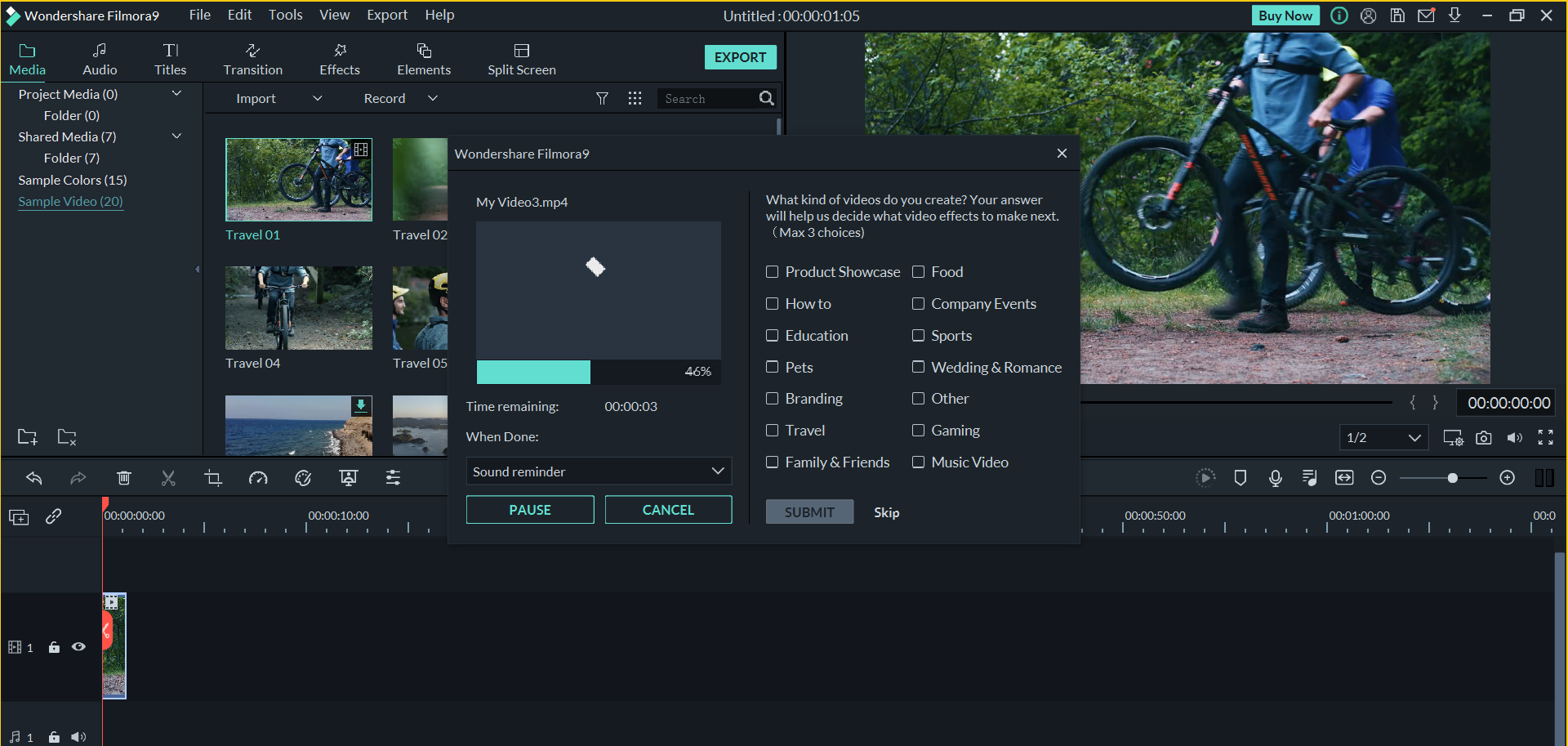1568x746 pixels.
Task: Check the Travel video type checkbox
Action: click(x=773, y=431)
